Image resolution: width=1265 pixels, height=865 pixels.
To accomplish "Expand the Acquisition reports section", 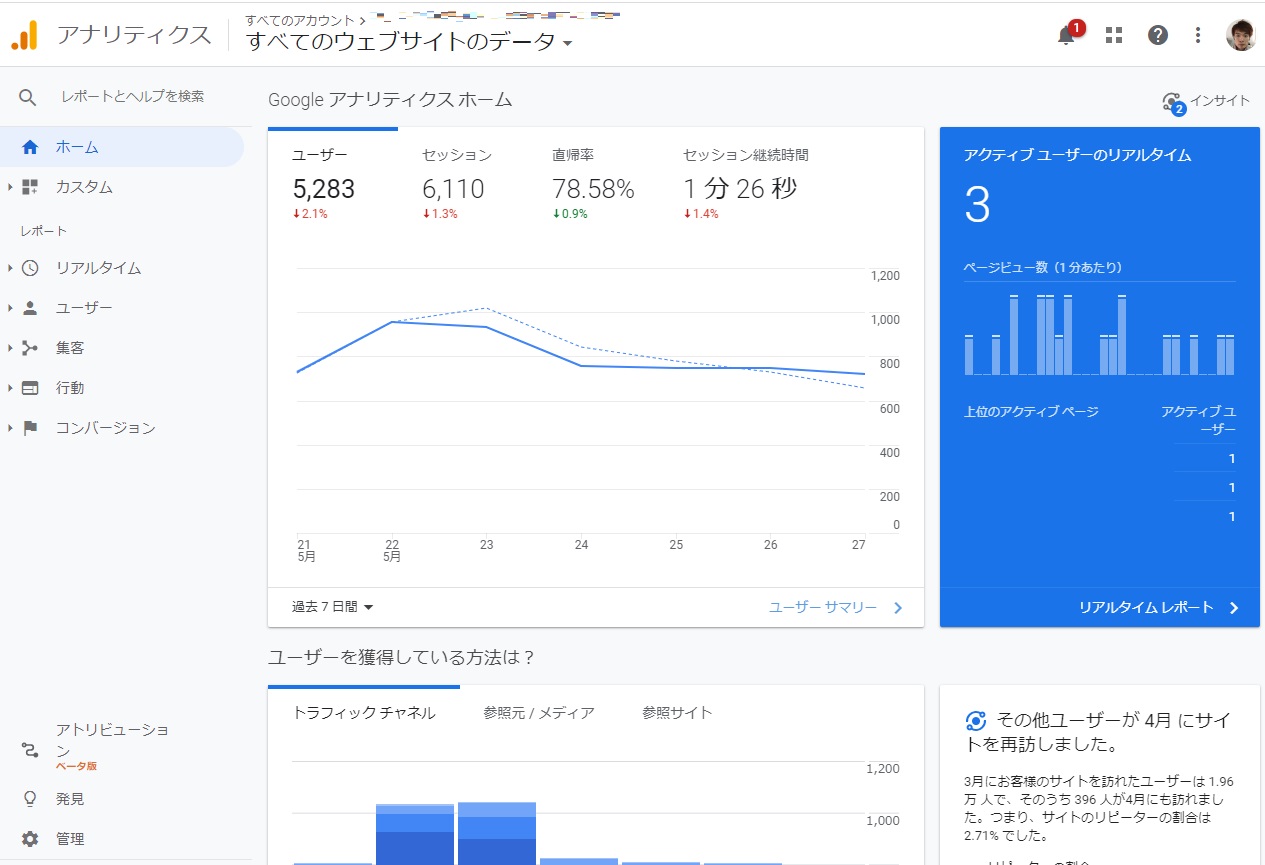I will point(10,348).
